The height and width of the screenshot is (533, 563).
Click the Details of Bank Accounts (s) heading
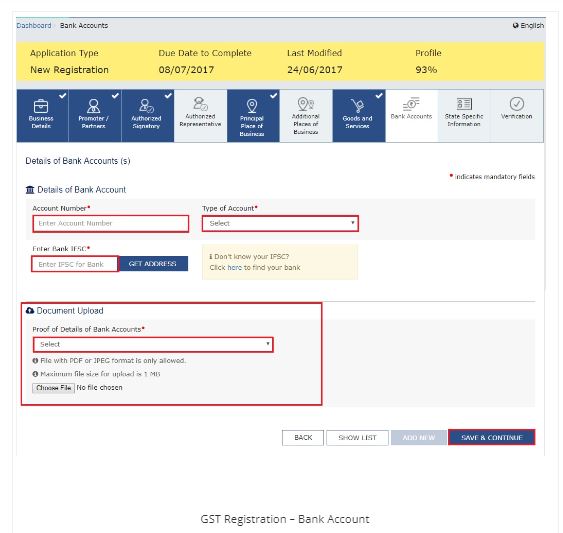tap(78, 161)
